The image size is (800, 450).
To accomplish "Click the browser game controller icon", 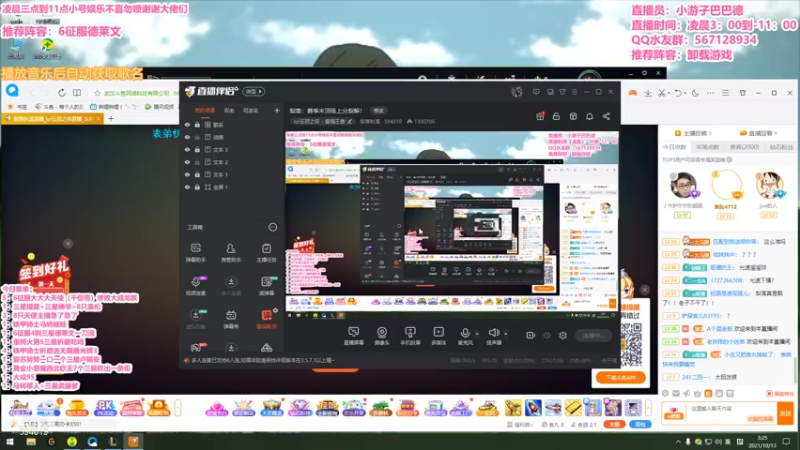I will click(x=633, y=93).
